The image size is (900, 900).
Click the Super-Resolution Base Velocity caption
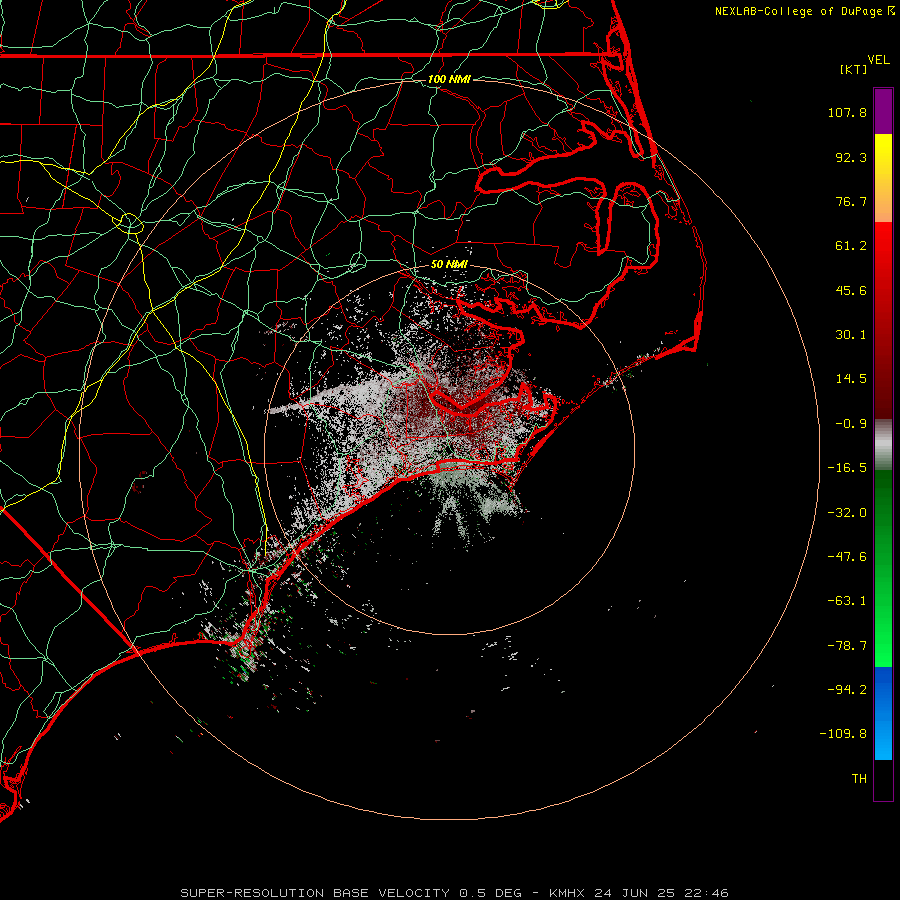pyautogui.click(x=455, y=893)
